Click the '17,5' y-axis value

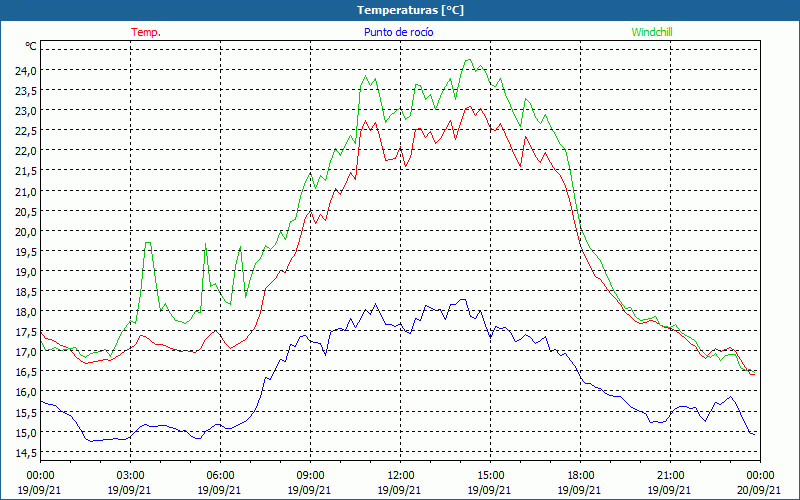[25, 332]
